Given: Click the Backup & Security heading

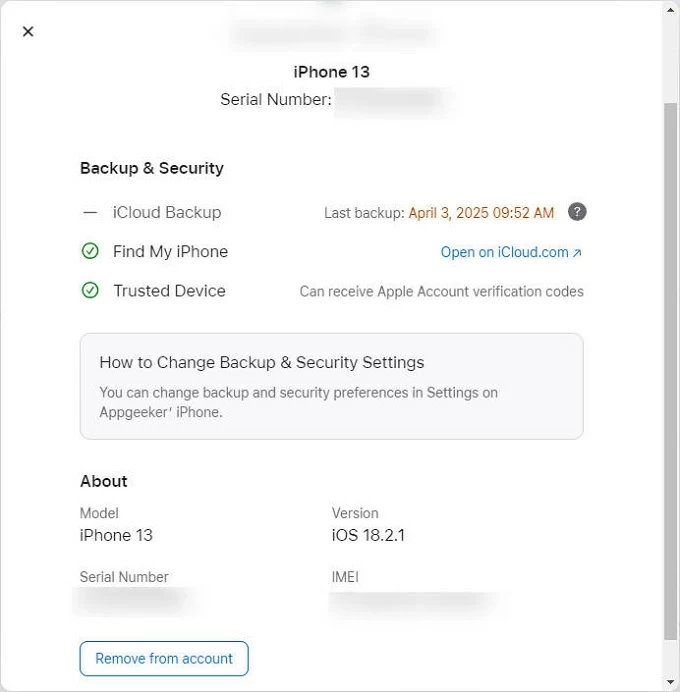Looking at the screenshot, I should [x=152, y=168].
